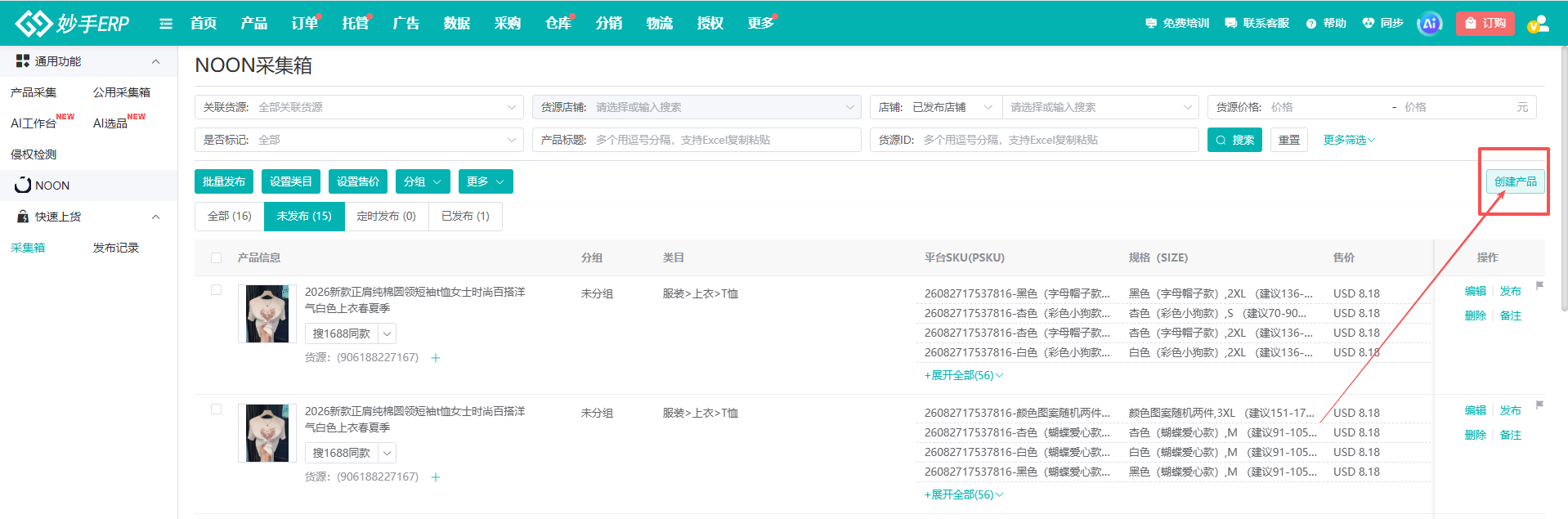Open the 店铺 已发布店铺 dropdown

point(936,107)
